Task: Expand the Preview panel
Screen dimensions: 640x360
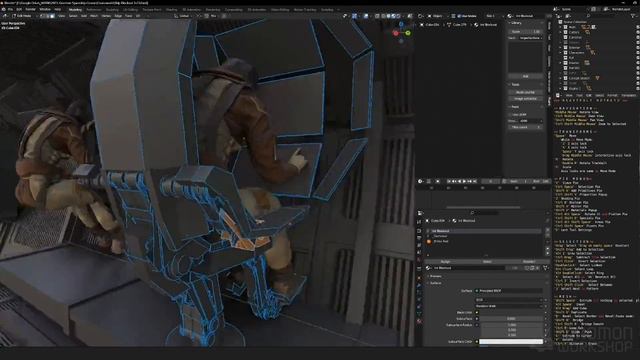Action: tap(435, 276)
